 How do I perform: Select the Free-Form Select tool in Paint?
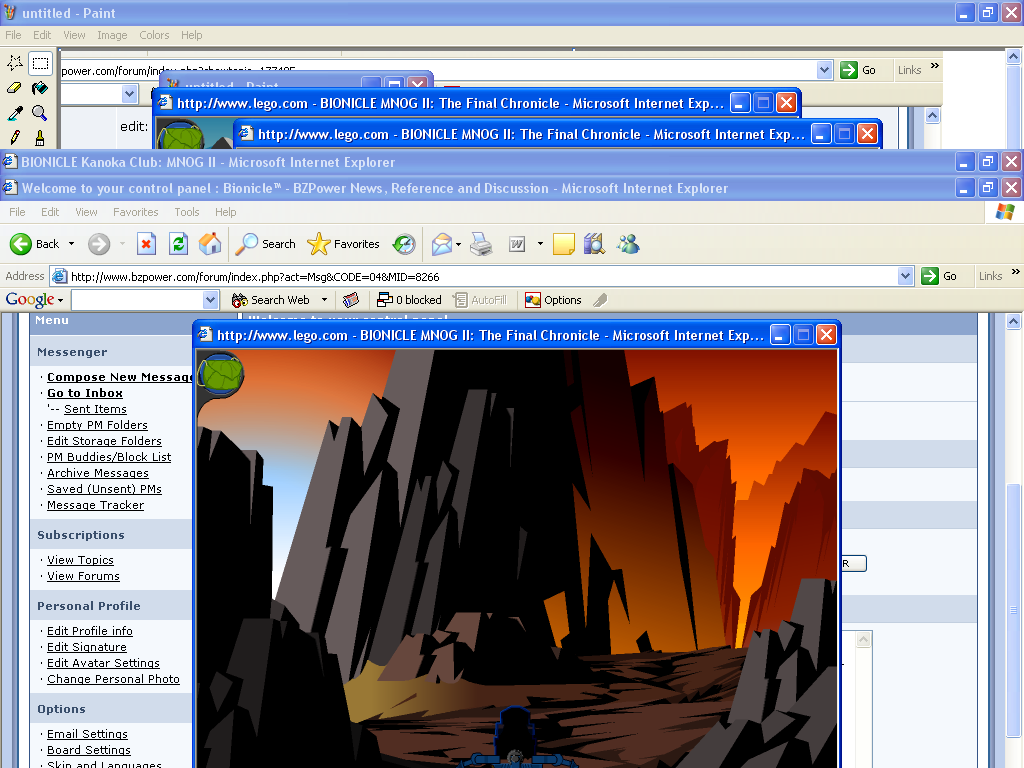[x=15, y=63]
